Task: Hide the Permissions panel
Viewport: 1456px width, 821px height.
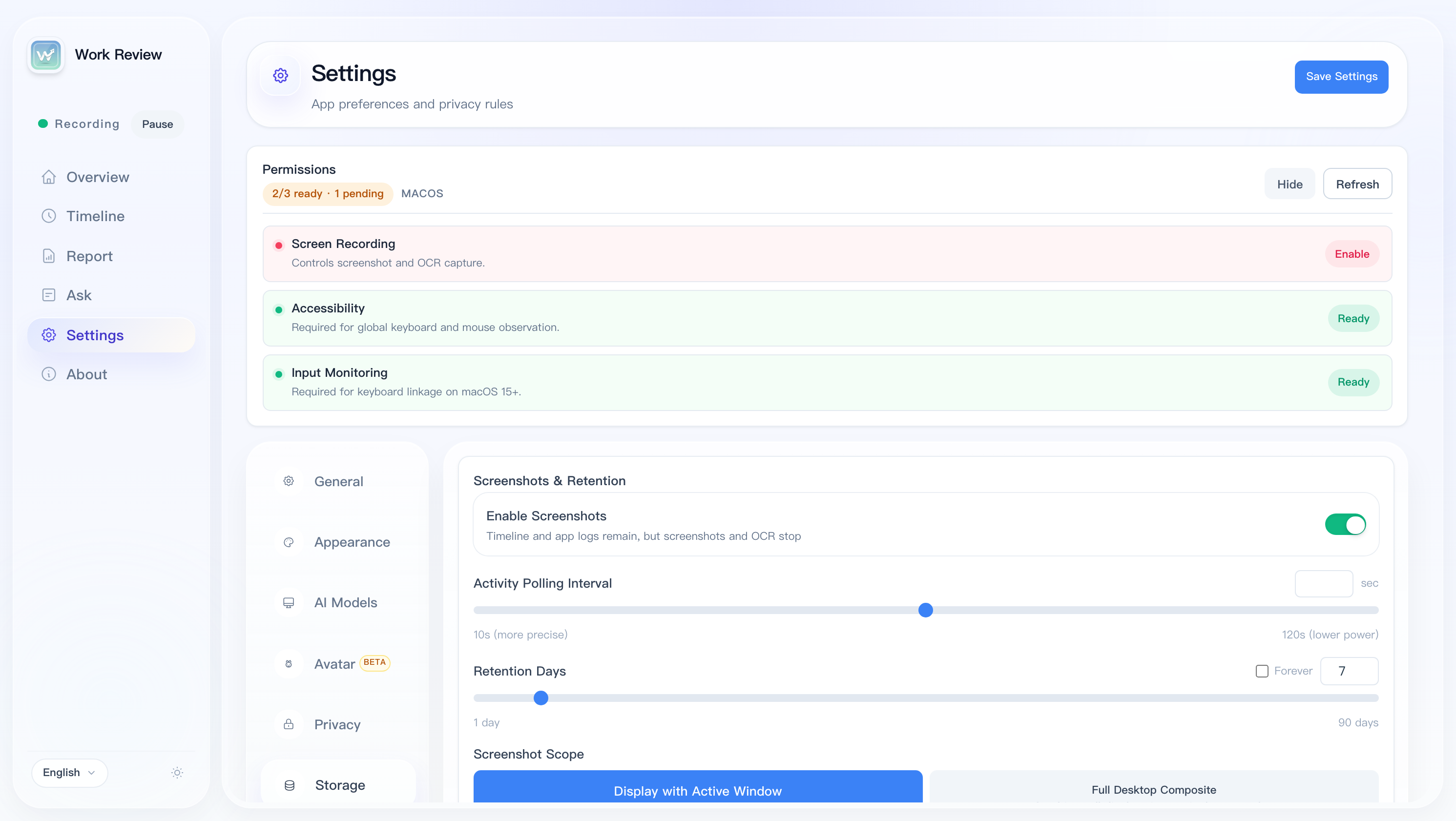Action: [x=1290, y=184]
